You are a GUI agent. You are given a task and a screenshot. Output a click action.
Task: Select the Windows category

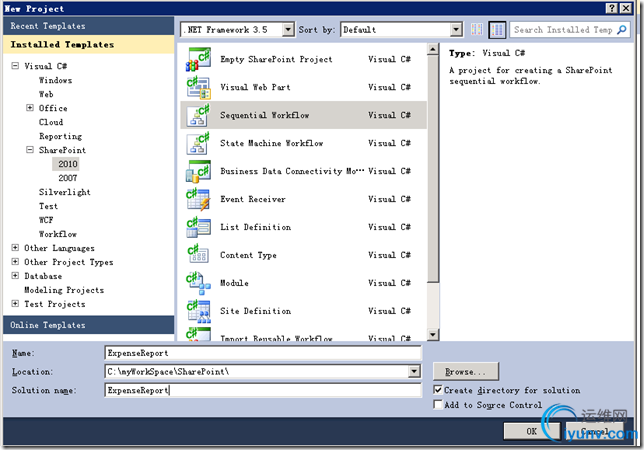(x=55, y=80)
